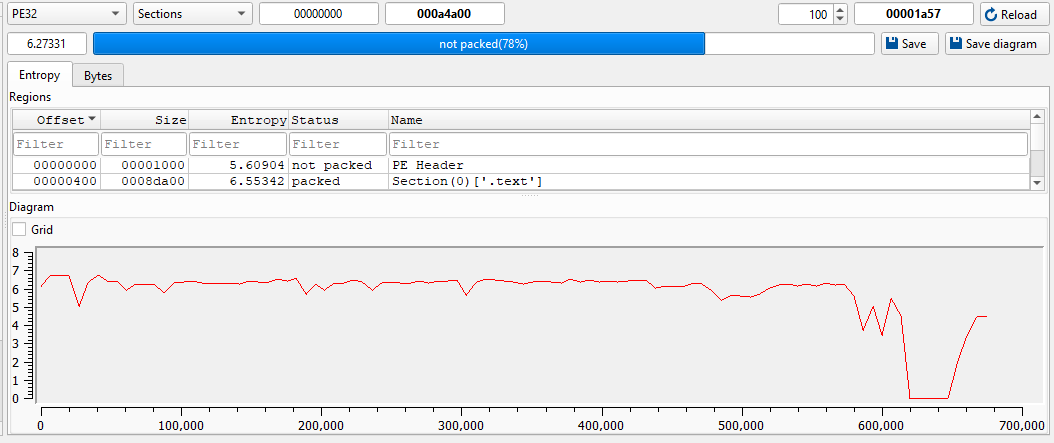Enable the Grid checkbox

pos(19,229)
